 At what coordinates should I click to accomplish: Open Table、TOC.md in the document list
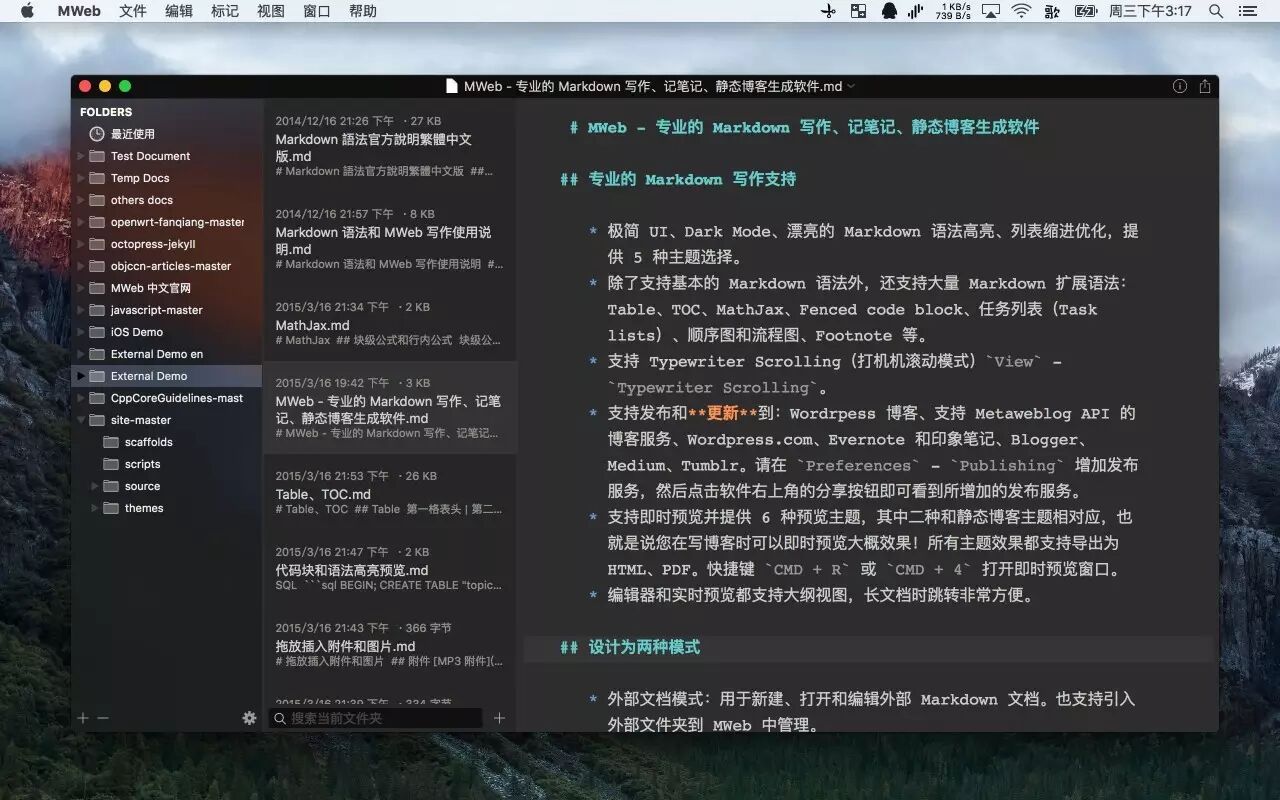pyautogui.click(x=390, y=492)
